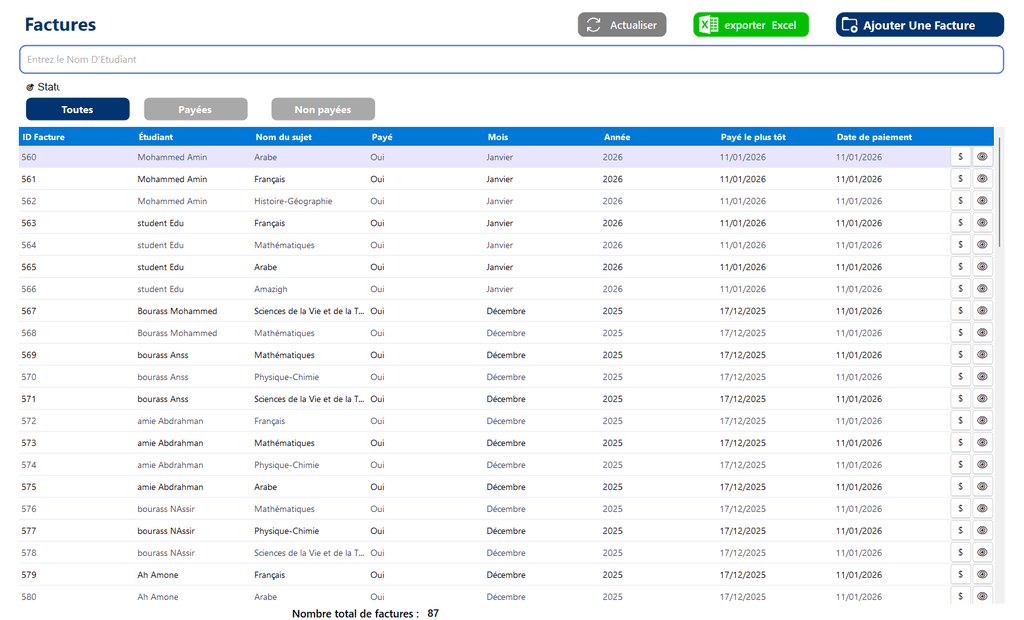Show all invoices with Toutes filter
The image size is (1024, 620).
pos(78,109)
